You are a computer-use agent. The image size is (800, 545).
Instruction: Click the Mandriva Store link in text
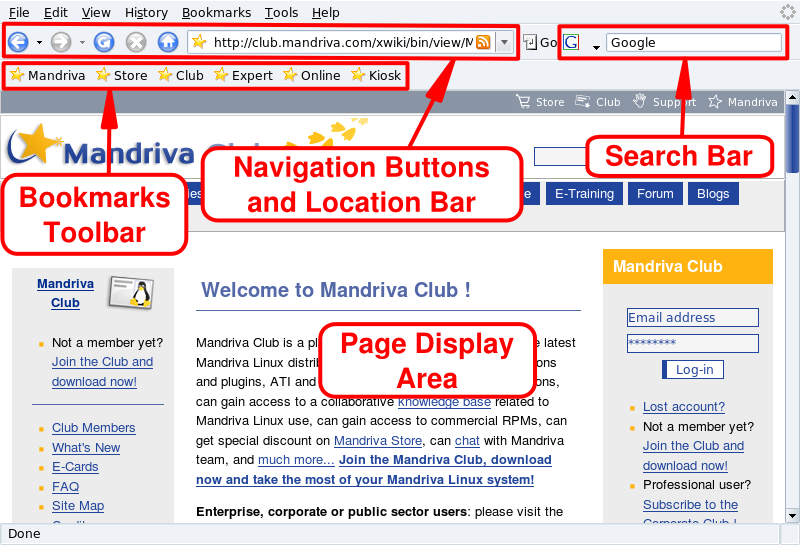coord(378,440)
